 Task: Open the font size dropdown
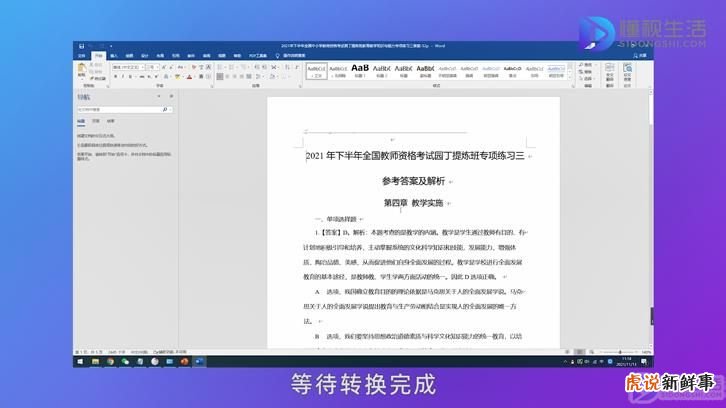click(157, 67)
